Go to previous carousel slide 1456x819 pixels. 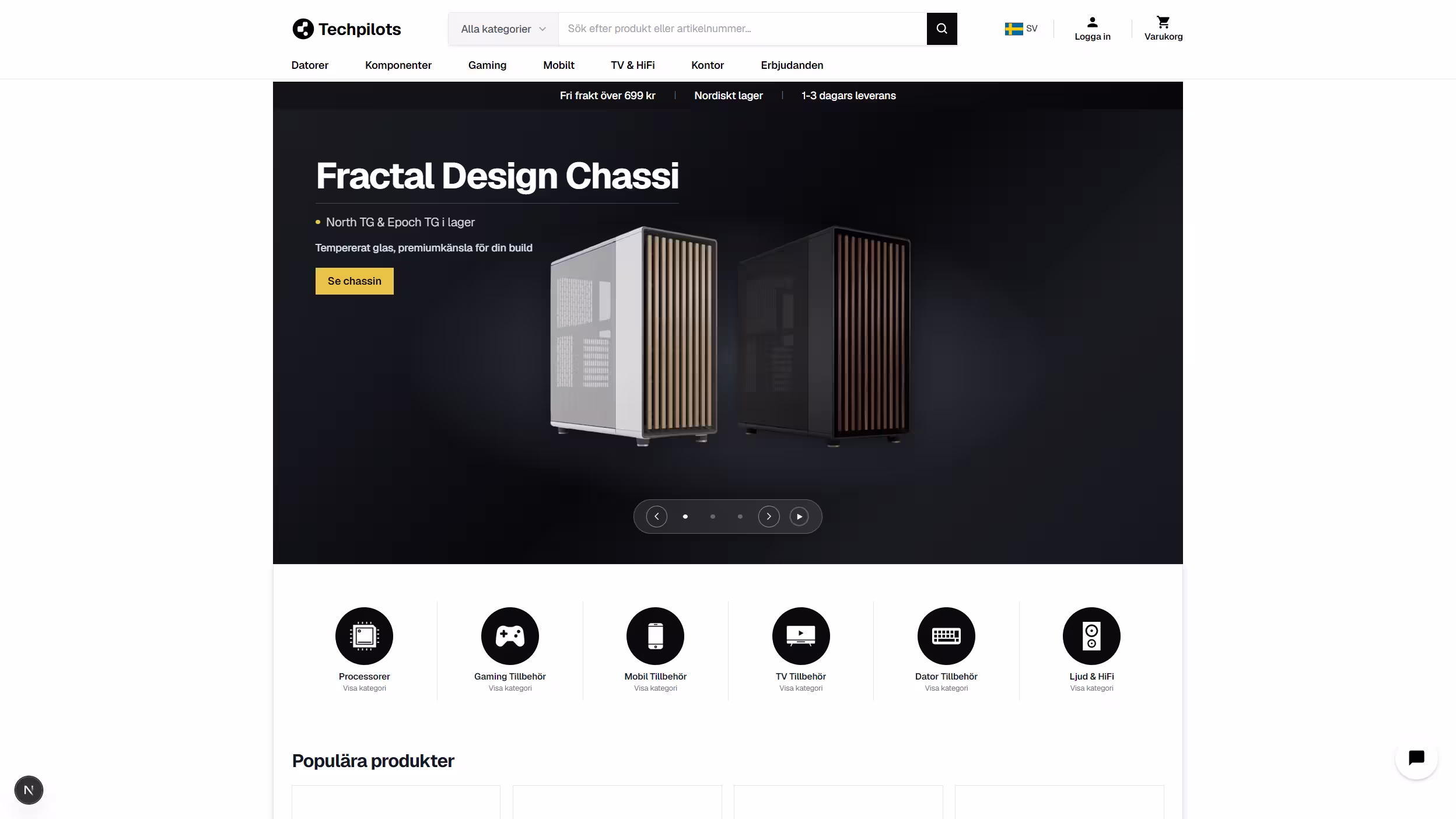656,516
